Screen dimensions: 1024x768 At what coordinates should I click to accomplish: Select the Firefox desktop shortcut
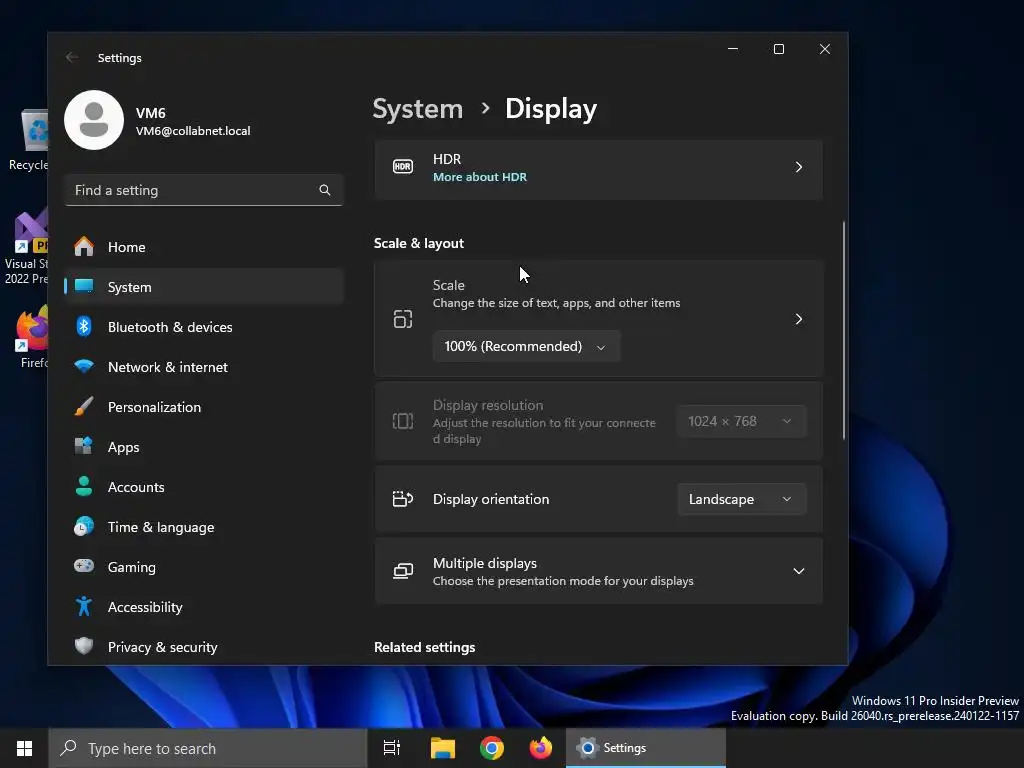click(x=33, y=338)
